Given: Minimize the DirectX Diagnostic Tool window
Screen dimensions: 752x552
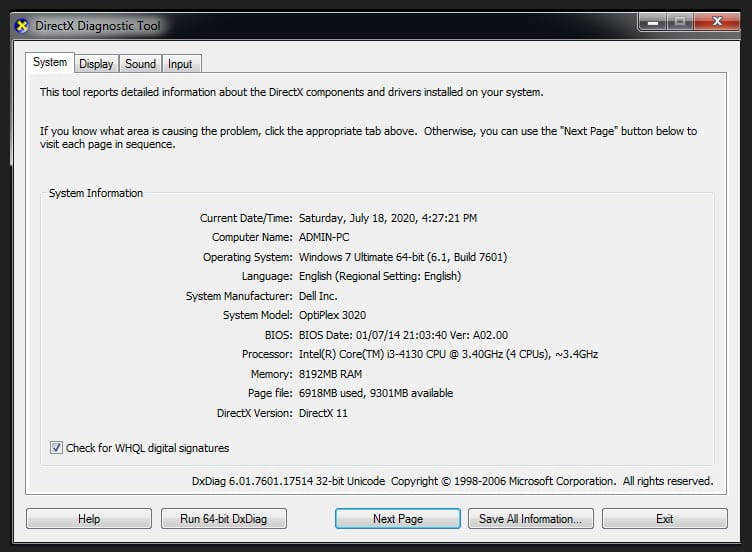Looking at the screenshot, I should tap(652, 22).
